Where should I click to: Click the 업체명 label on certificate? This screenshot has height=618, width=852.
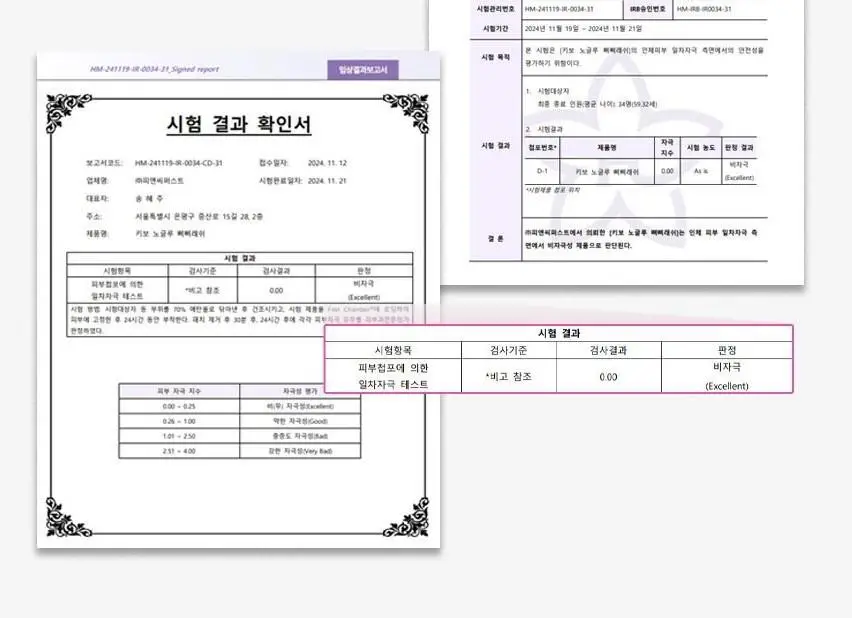[97, 180]
